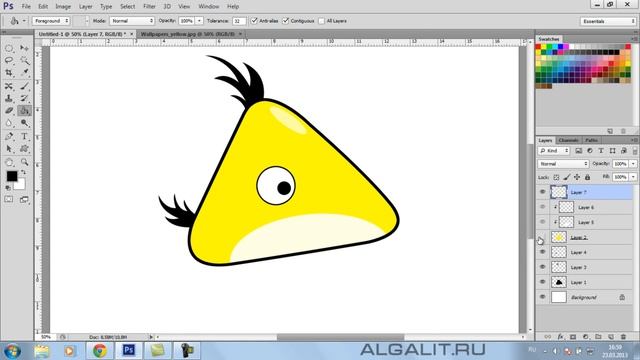Open the layer blend mode Normal dropdown
The image size is (640, 360).
[563, 164]
